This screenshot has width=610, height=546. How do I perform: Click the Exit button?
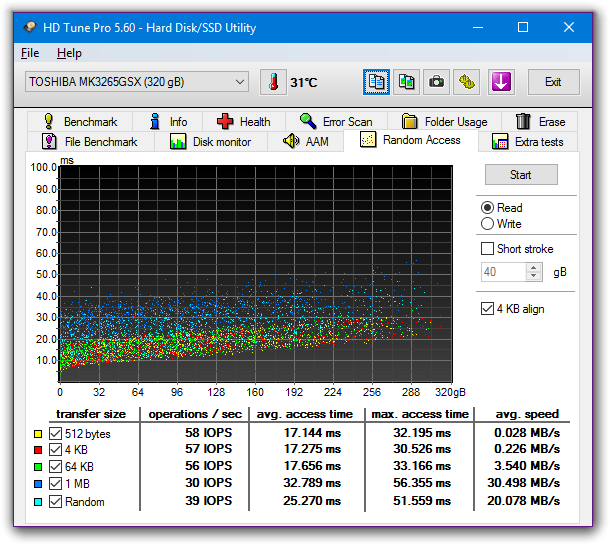click(x=553, y=82)
